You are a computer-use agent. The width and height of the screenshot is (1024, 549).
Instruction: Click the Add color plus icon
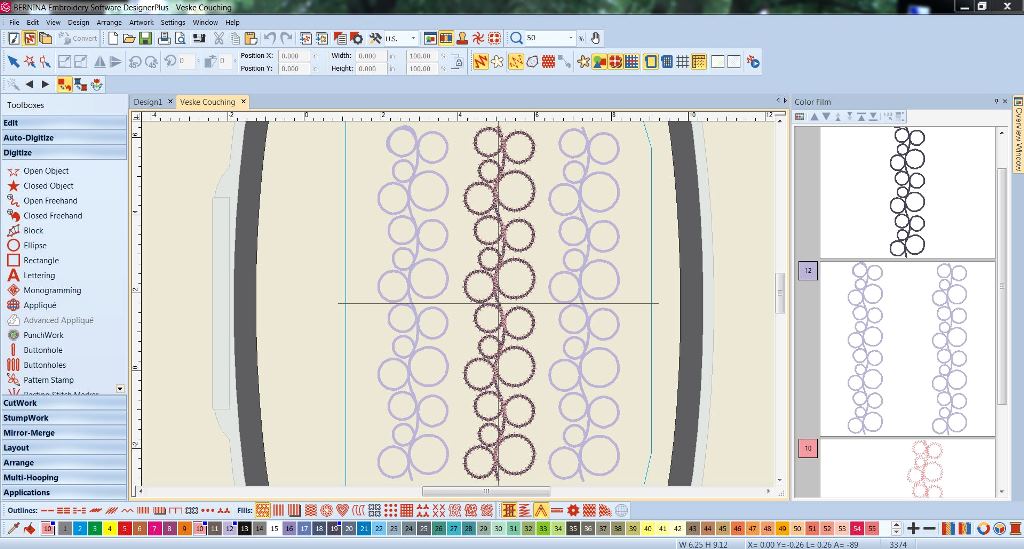914,528
